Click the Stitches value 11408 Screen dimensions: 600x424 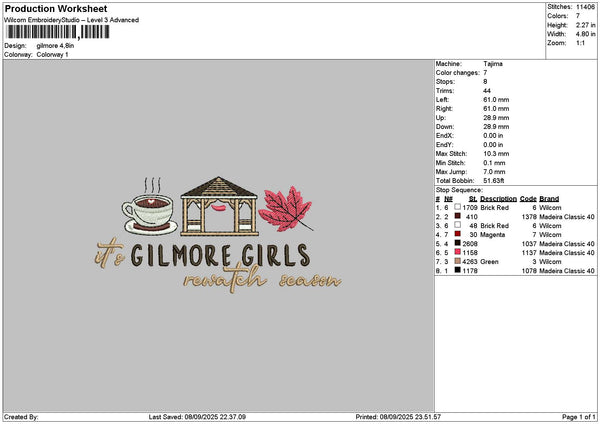585,7
